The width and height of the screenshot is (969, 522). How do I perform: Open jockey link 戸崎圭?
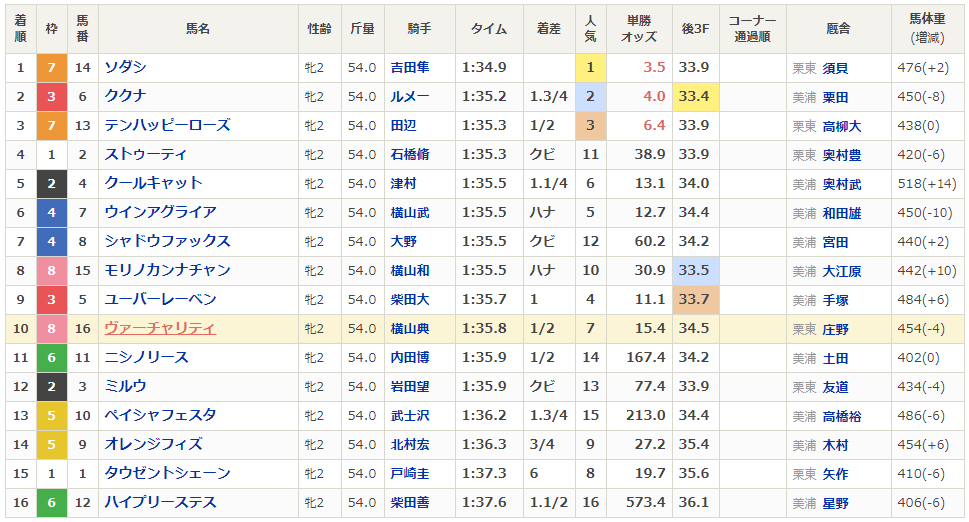click(410, 474)
